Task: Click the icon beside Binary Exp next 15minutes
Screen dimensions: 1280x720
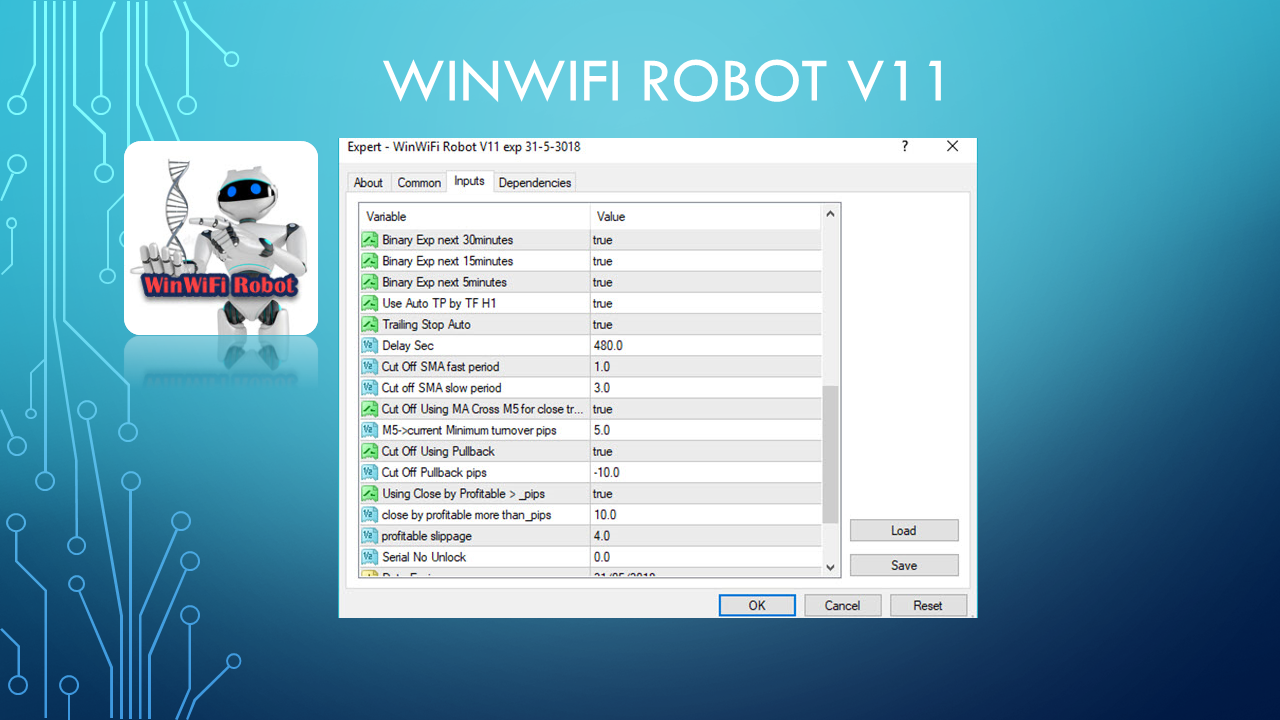Action: [369, 261]
